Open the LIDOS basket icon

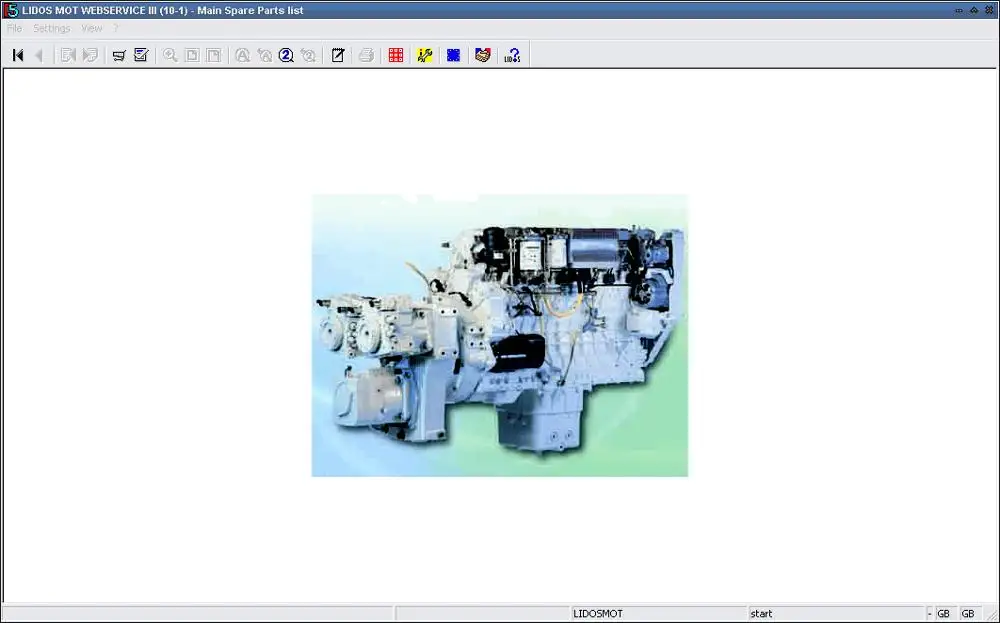point(483,55)
